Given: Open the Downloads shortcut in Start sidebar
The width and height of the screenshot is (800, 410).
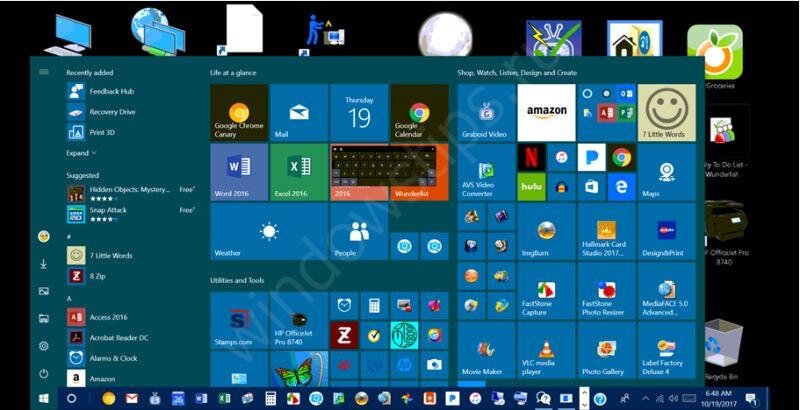Looking at the screenshot, I should point(44,264).
